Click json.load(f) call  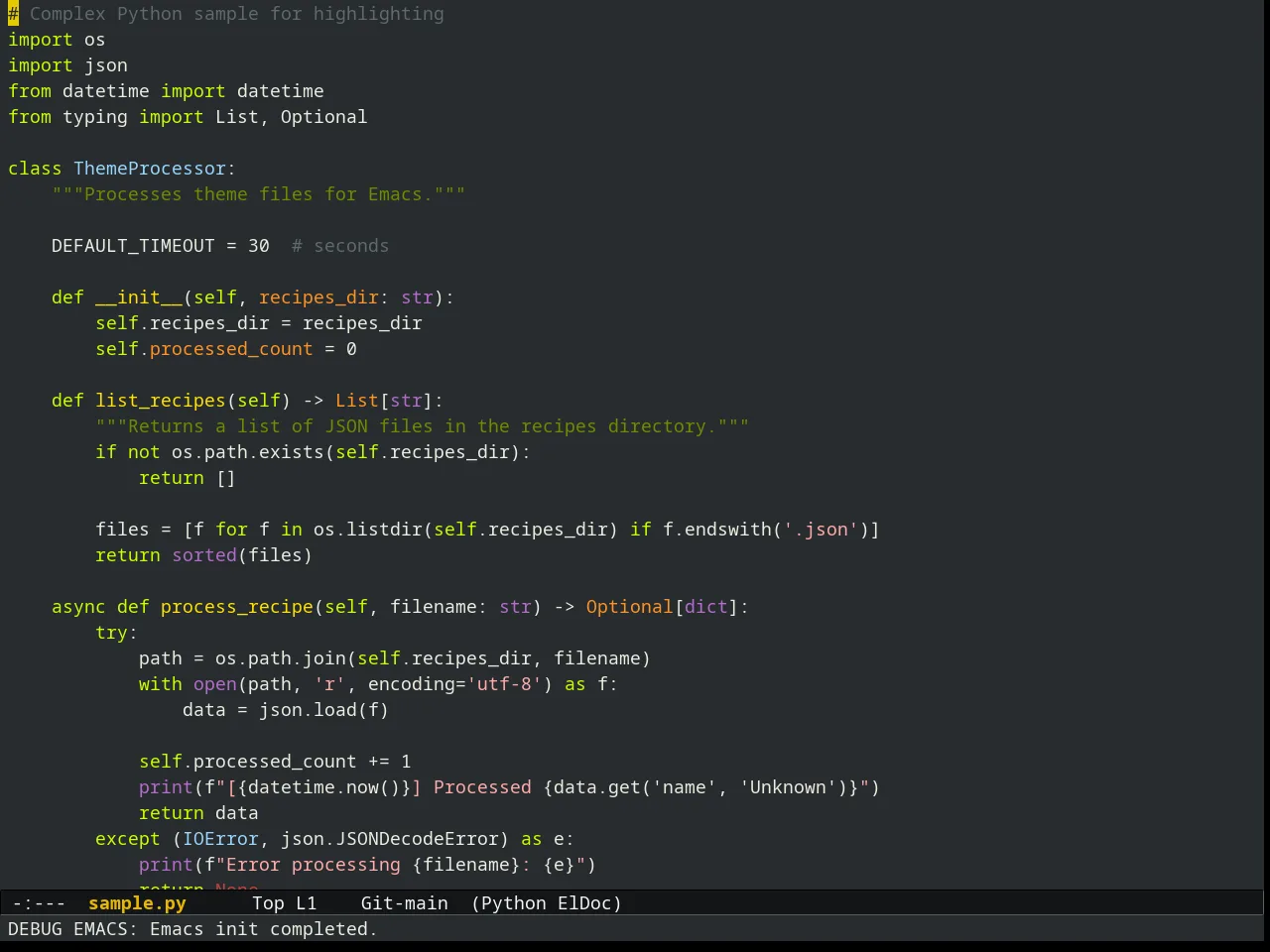[x=323, y=710]
